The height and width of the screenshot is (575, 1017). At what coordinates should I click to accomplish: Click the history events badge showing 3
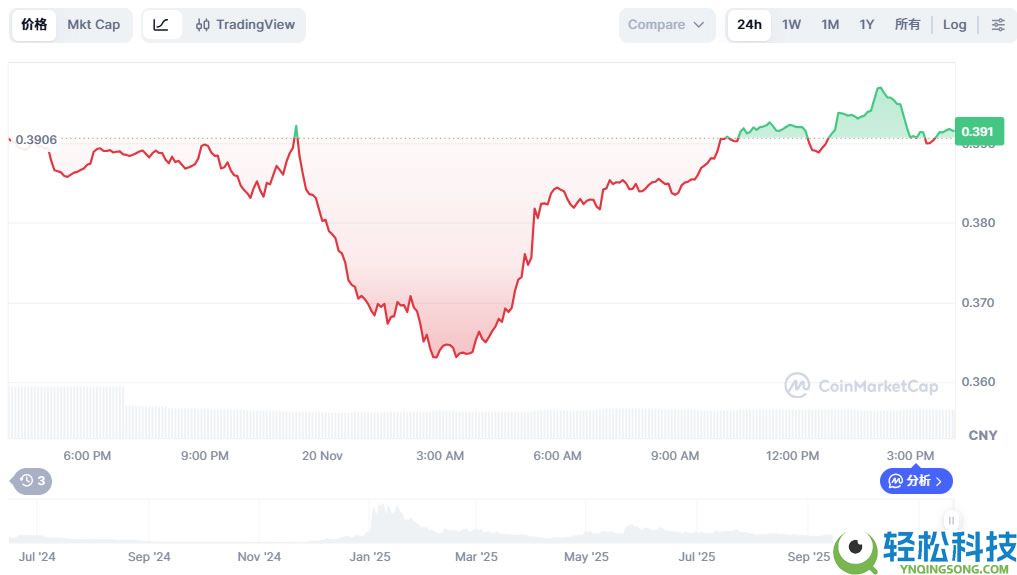click(32, 481)
